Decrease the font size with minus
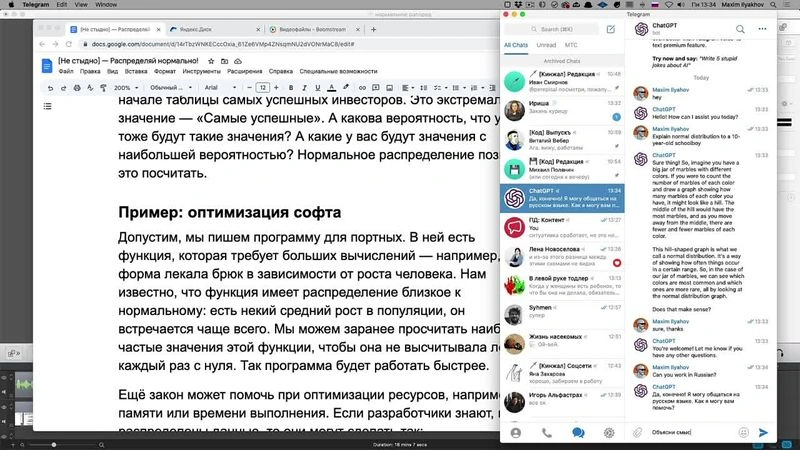The height and width of the screenshot is (450, 800). pyautogui.click(x=249, y=88)
